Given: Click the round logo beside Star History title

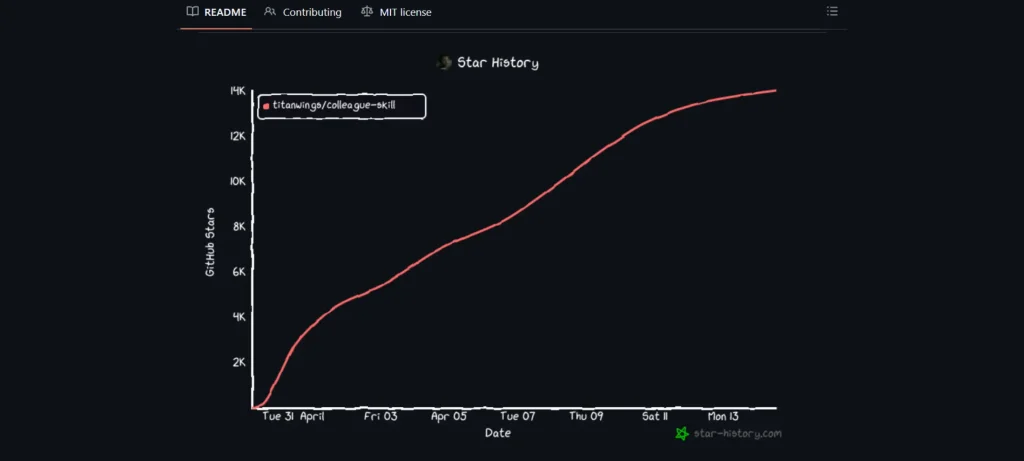Looking at the screenshot, I should (444, 63).
